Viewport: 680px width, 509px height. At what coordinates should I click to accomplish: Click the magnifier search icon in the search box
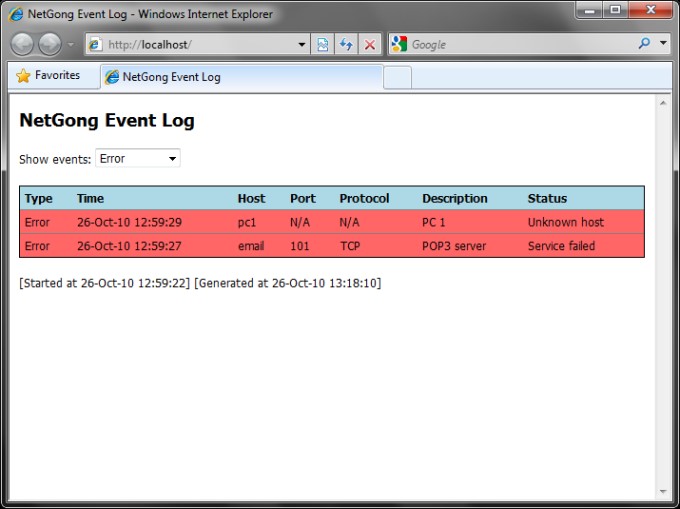(644, 44)
